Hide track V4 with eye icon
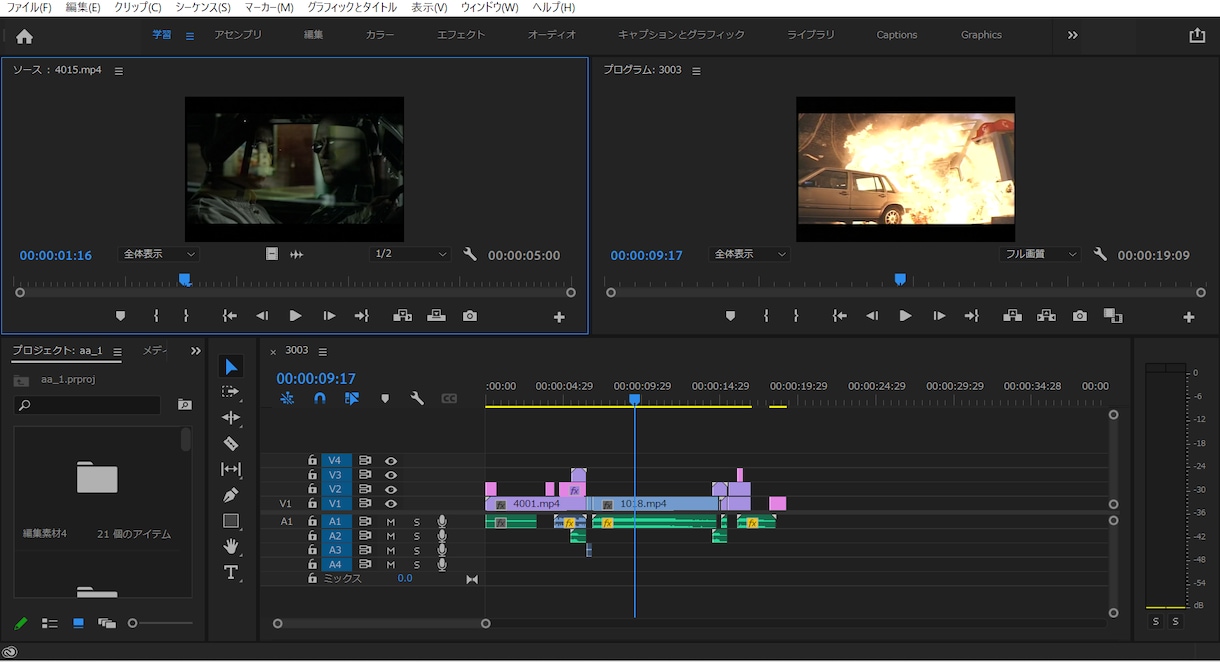Image resolution: width=1220 pixels, height=662 pixels. tap(391, 461)
